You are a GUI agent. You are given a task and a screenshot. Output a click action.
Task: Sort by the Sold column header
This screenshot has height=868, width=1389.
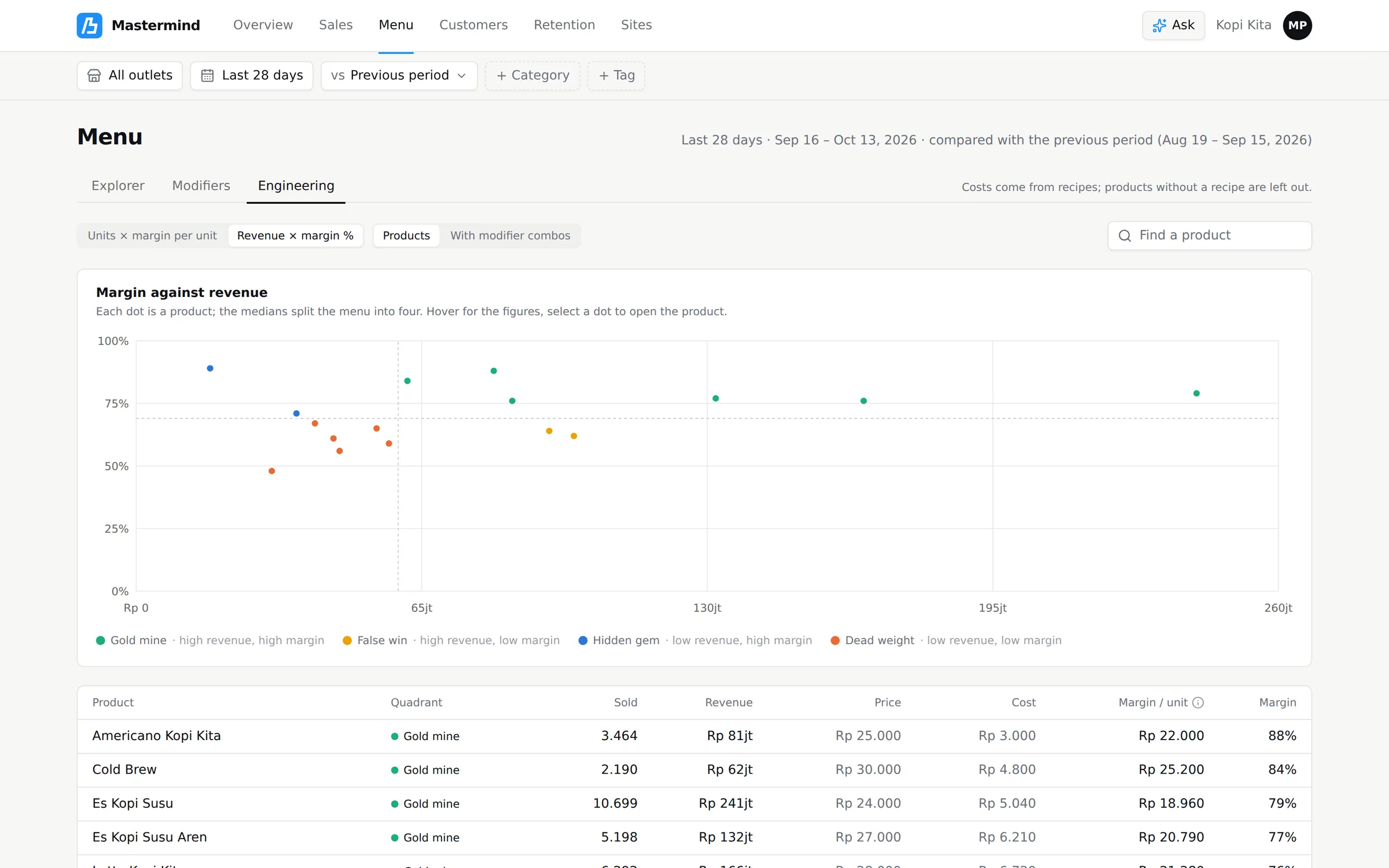point(625,703)
